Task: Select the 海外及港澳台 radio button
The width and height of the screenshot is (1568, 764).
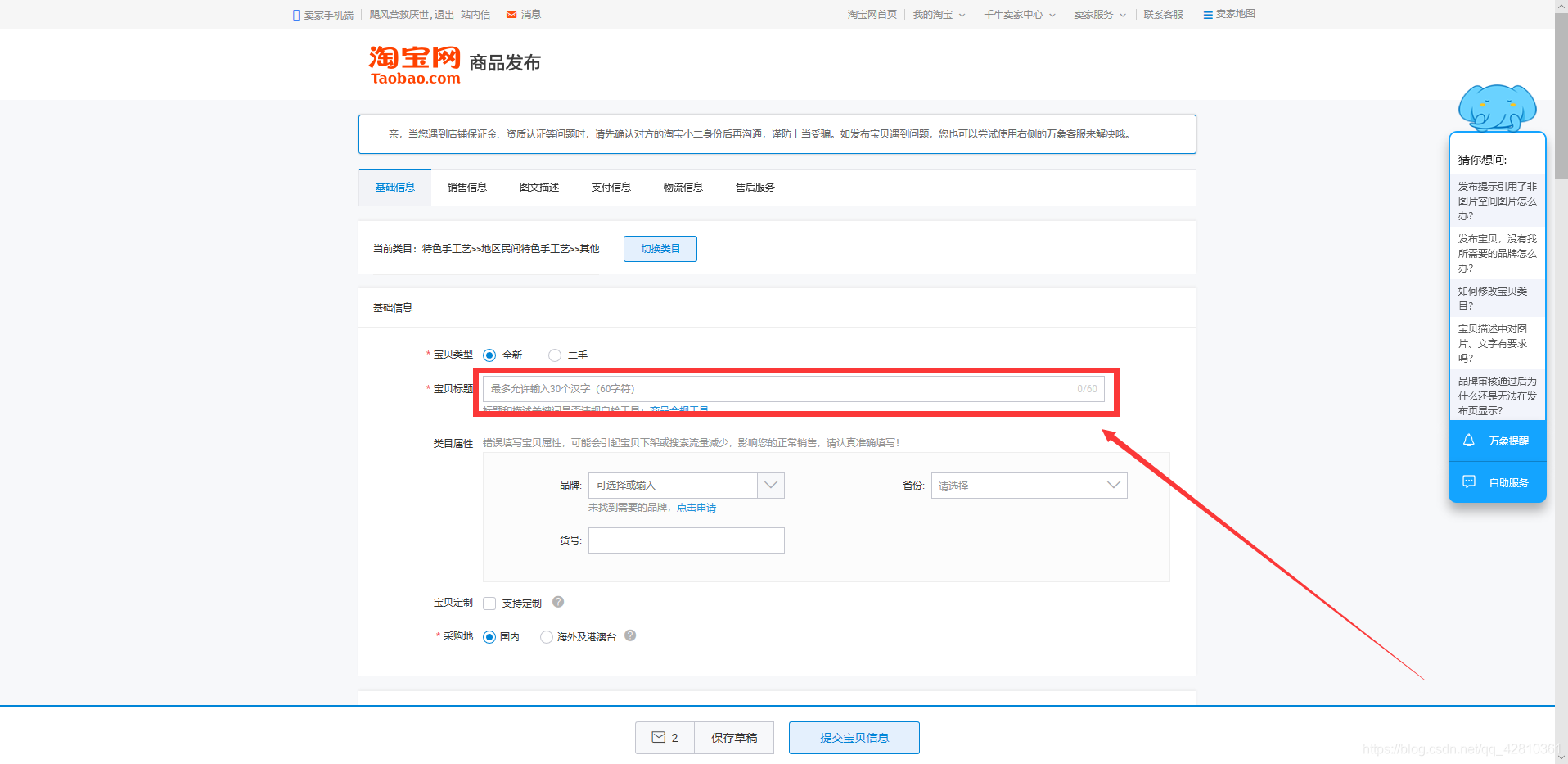Action: point(547,637)
